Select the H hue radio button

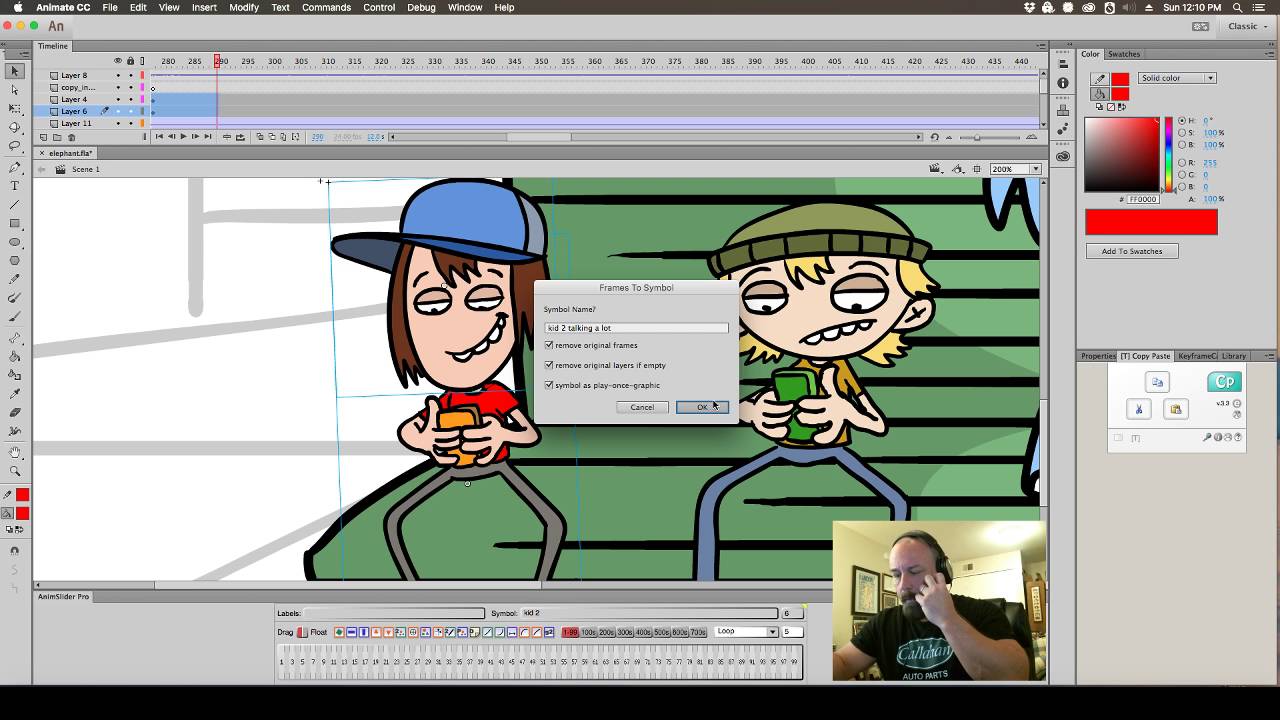click(1182, 121)
